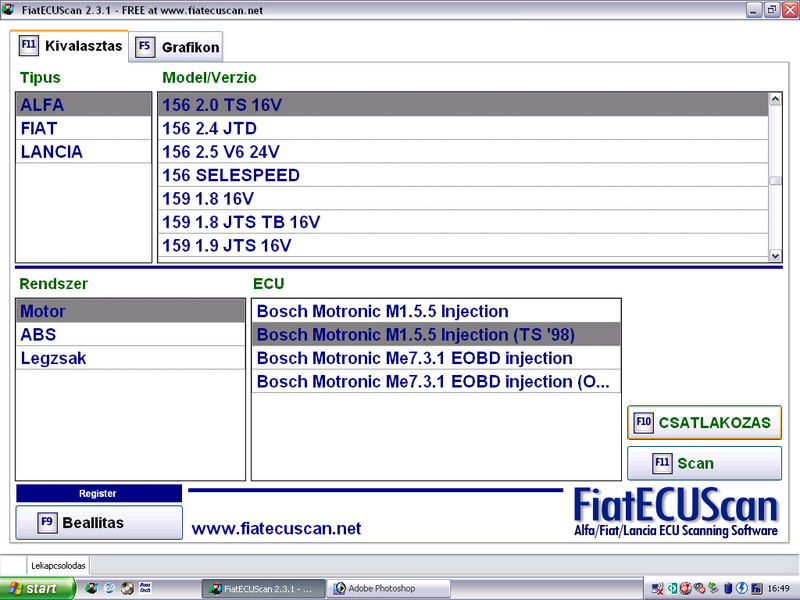Click the model list scroll up arrow
Screen dimensions: 800x600
[x=775, y=99]
